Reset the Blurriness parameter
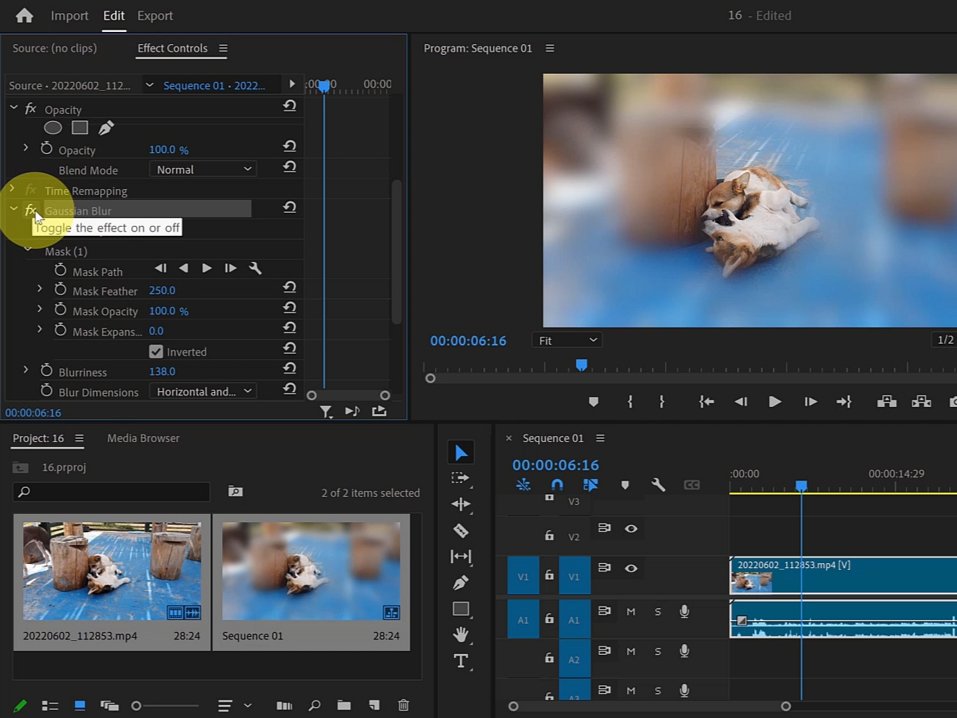The image size is (957, 718). (290, 368)
